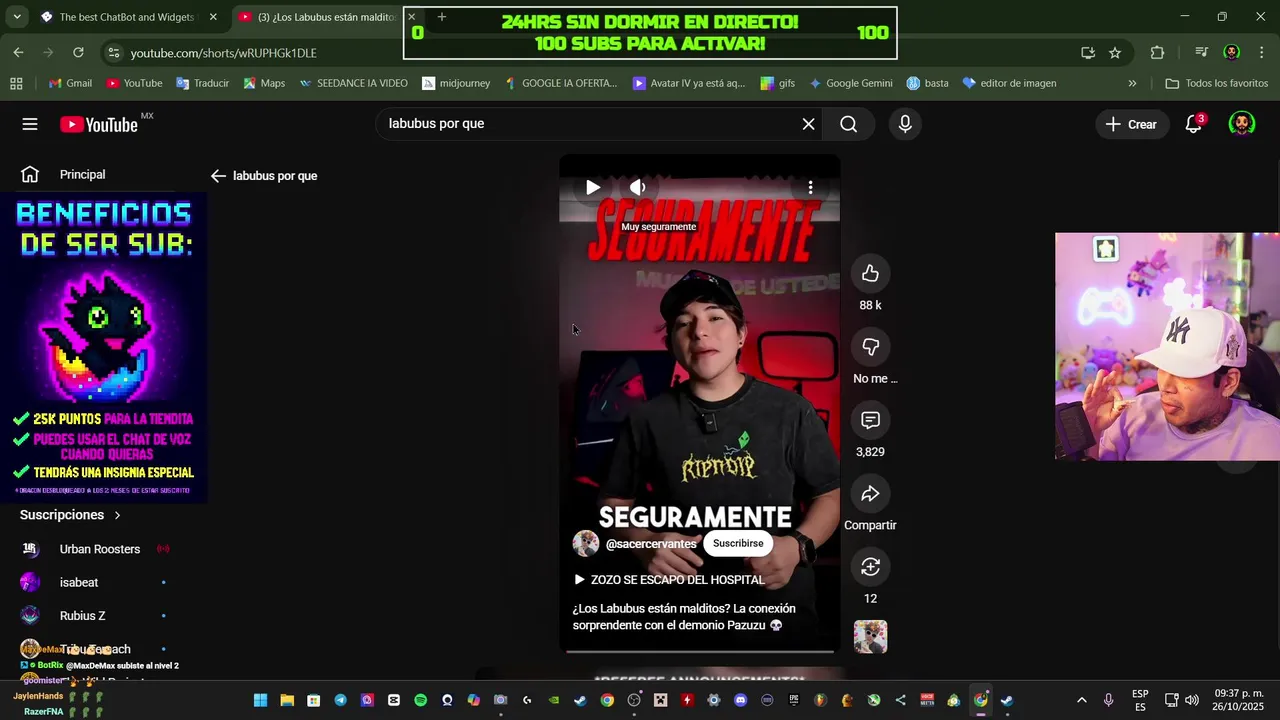Open Discord from the taskbar
The image size is (1280, 720).
pyautogui.click(x=740, y=700)
